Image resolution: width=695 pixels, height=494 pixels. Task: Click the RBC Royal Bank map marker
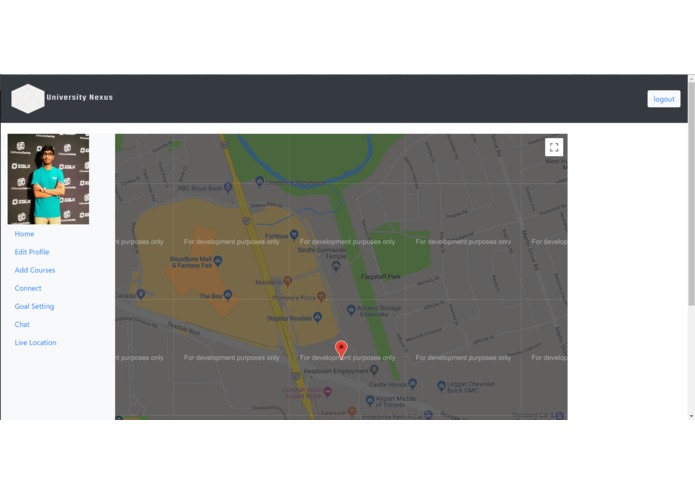click(228, 187)
